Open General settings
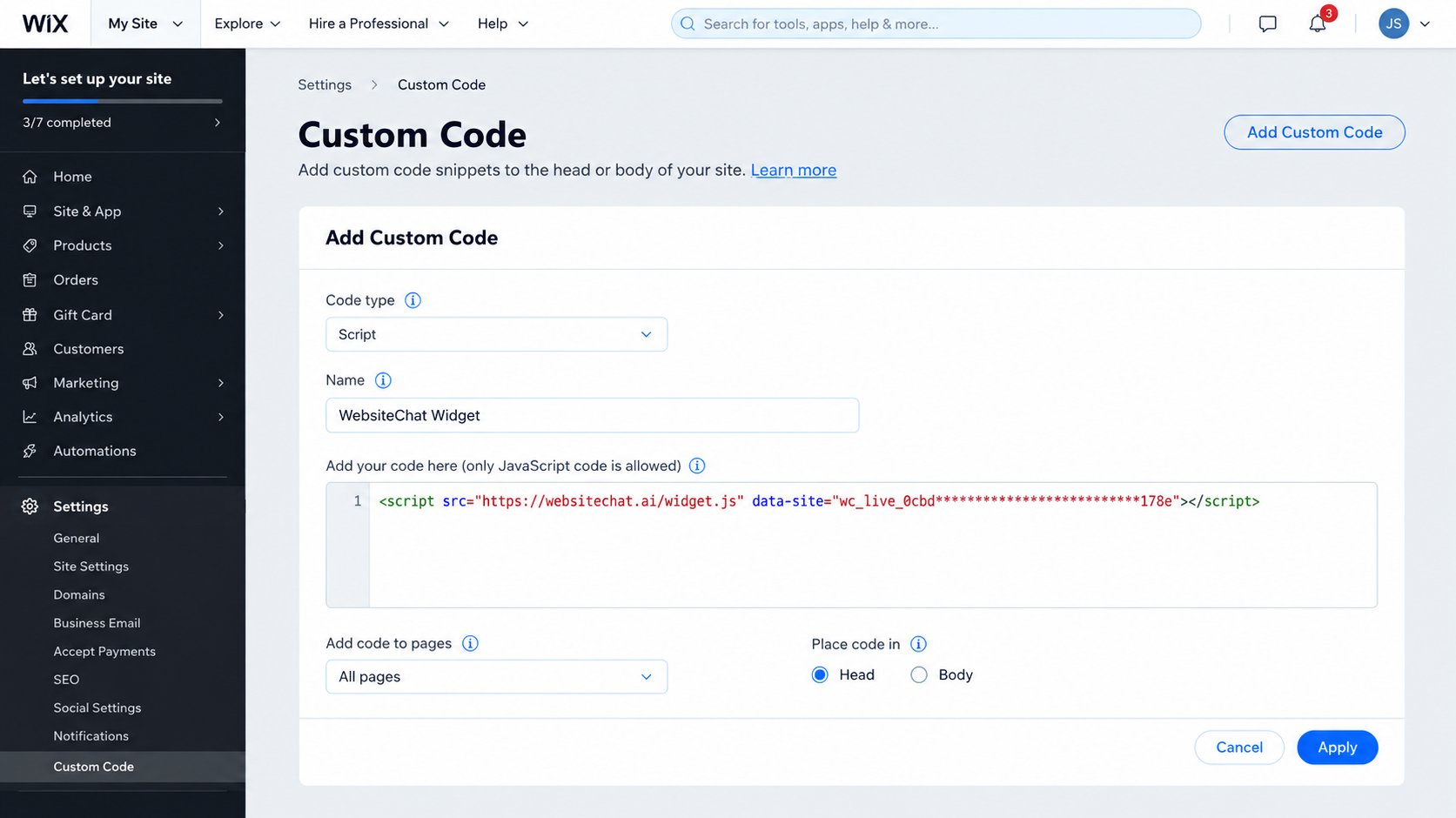 point(77,538)
